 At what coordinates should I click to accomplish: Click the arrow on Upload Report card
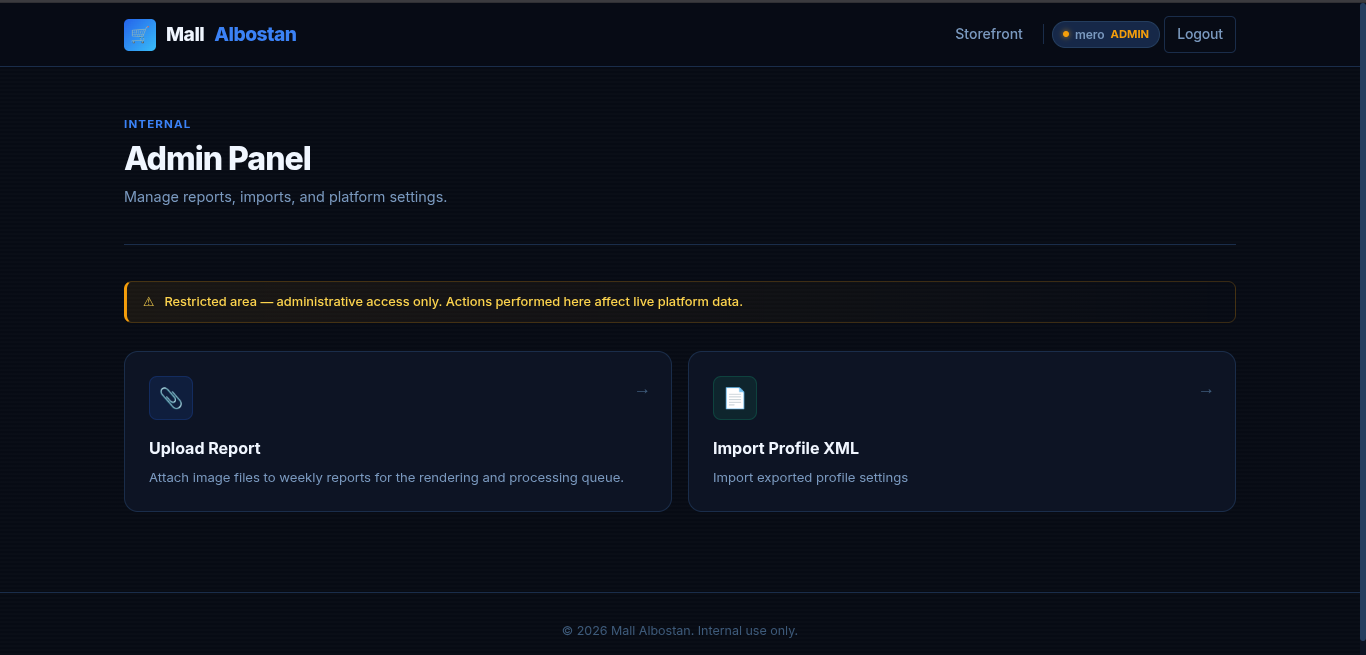coord(642,391)
